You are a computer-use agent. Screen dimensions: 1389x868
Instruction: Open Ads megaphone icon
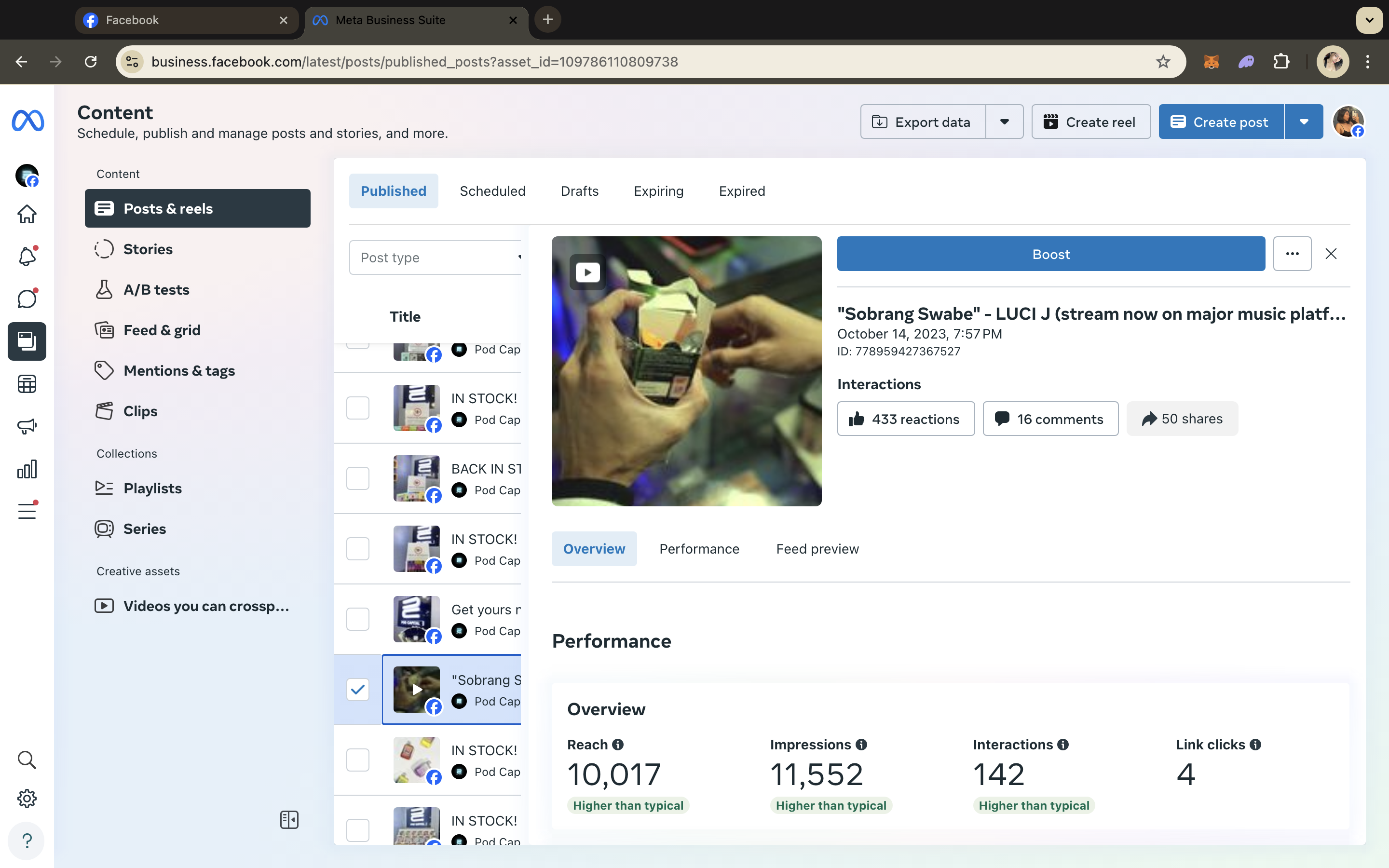point(27,426)
